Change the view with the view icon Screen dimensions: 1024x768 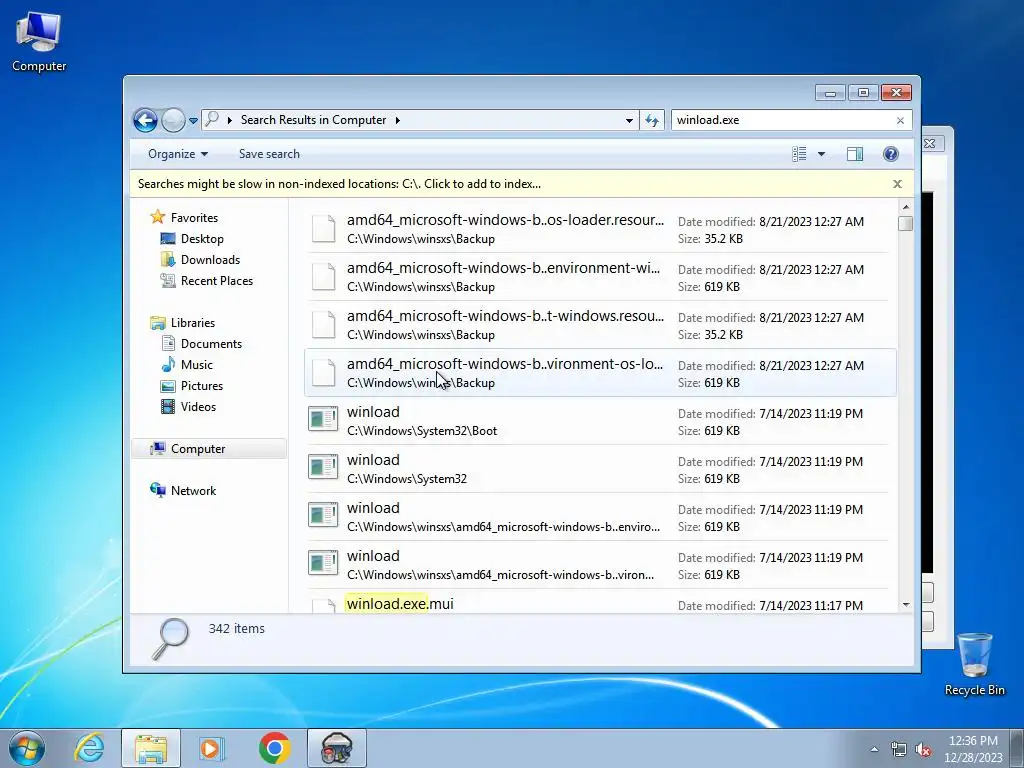coord(799,154)
